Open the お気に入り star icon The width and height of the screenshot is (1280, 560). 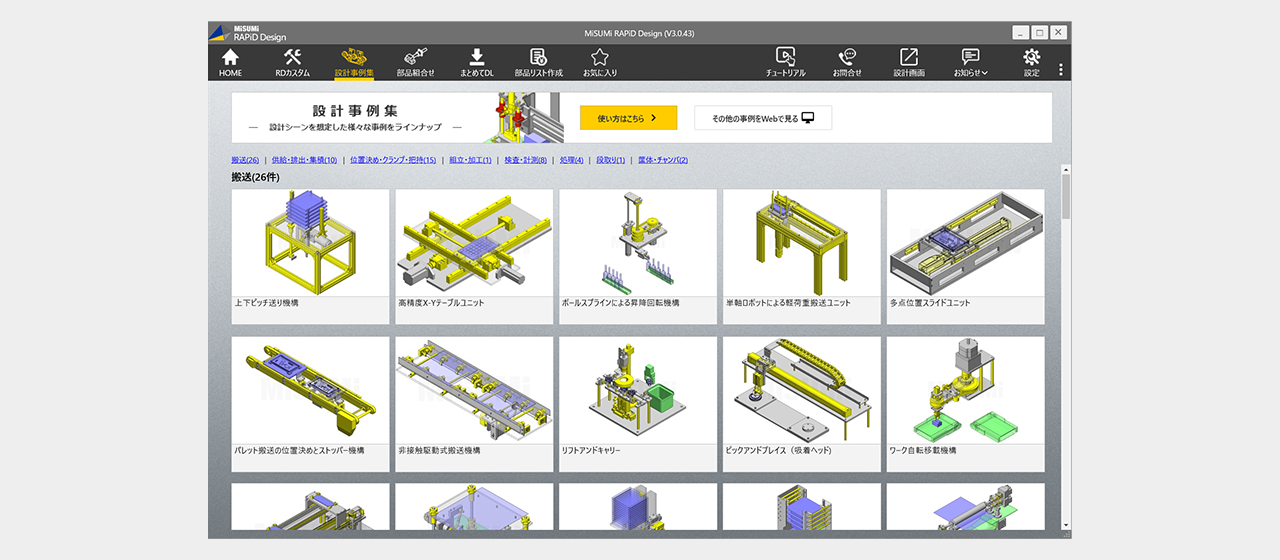pyautogui.click(x=600, y=62)
